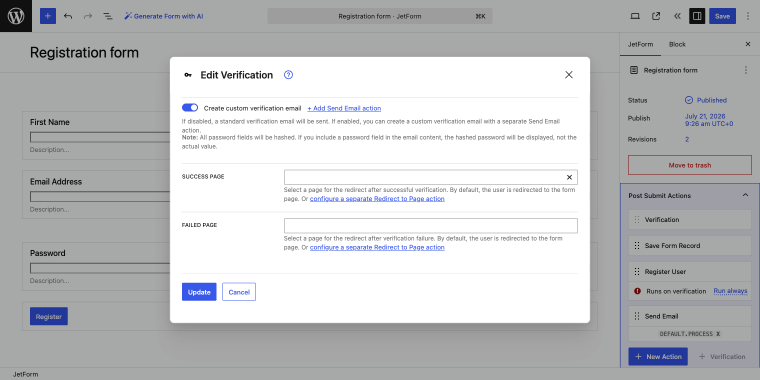Click the July 21, 2026 publish date
Image resolution: width=760 pixels, height=380 pixels.
(709, 120)
